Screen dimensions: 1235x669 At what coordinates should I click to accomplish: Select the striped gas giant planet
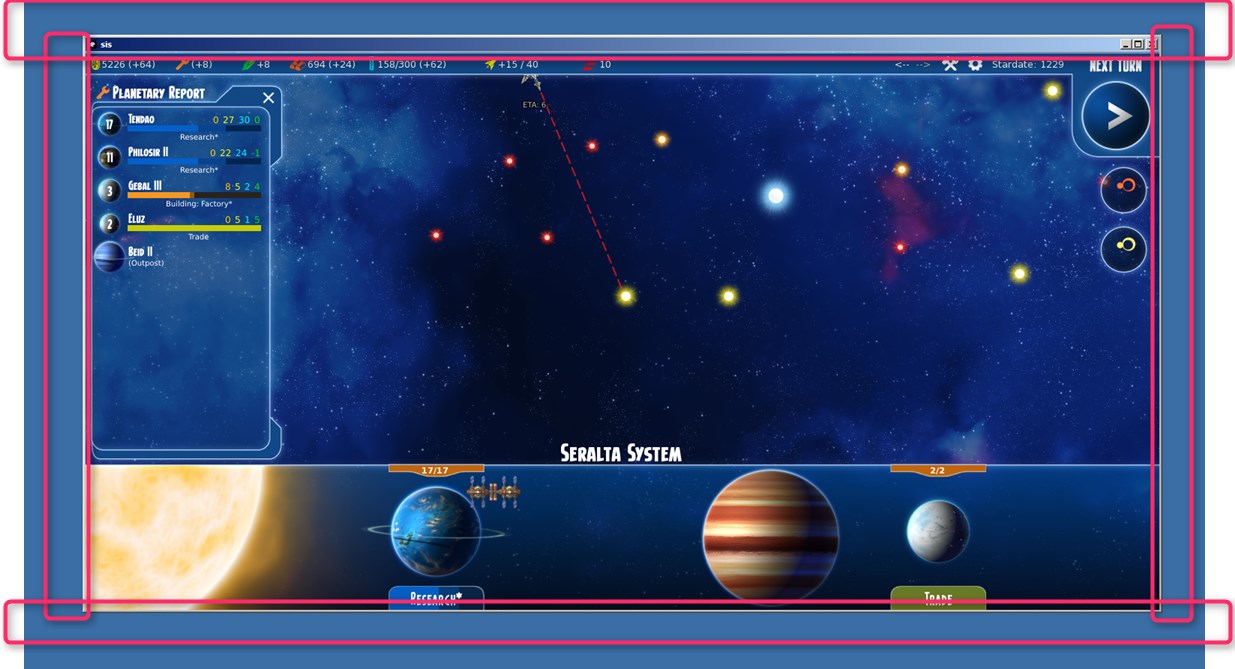click(x=770, y=536)
